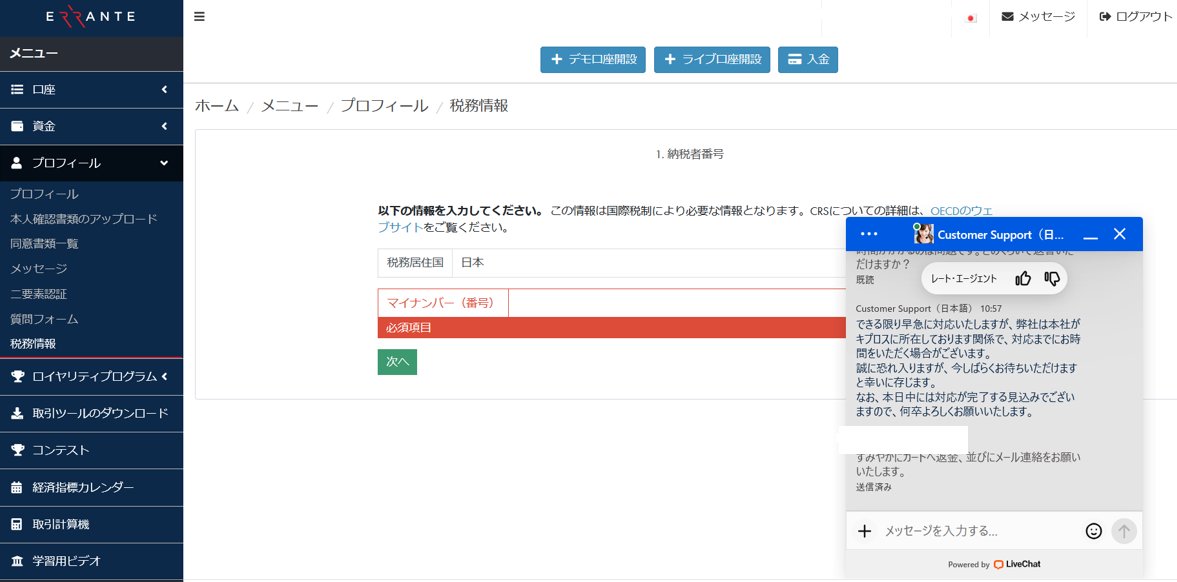Click the LiveChat logo
This screenshot has height=582, width=1177.
click(x=1016, y=564)
